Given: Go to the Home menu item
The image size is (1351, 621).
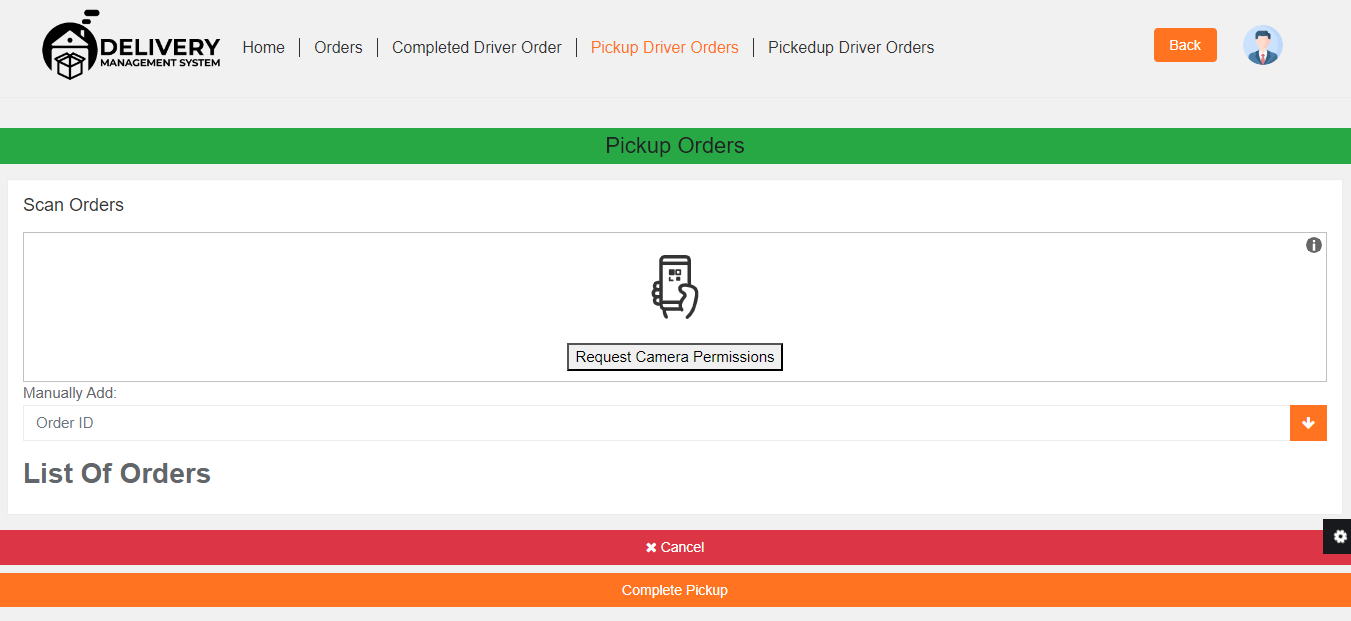Looking at the screenshot, I should 263,47.
